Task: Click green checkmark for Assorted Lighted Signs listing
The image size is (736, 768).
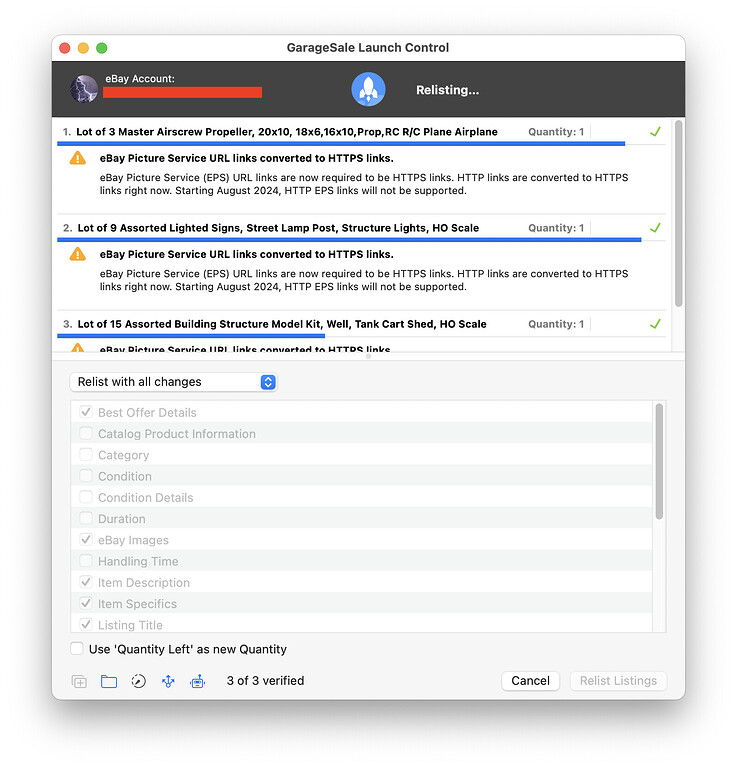Action: tap(655, 227)
